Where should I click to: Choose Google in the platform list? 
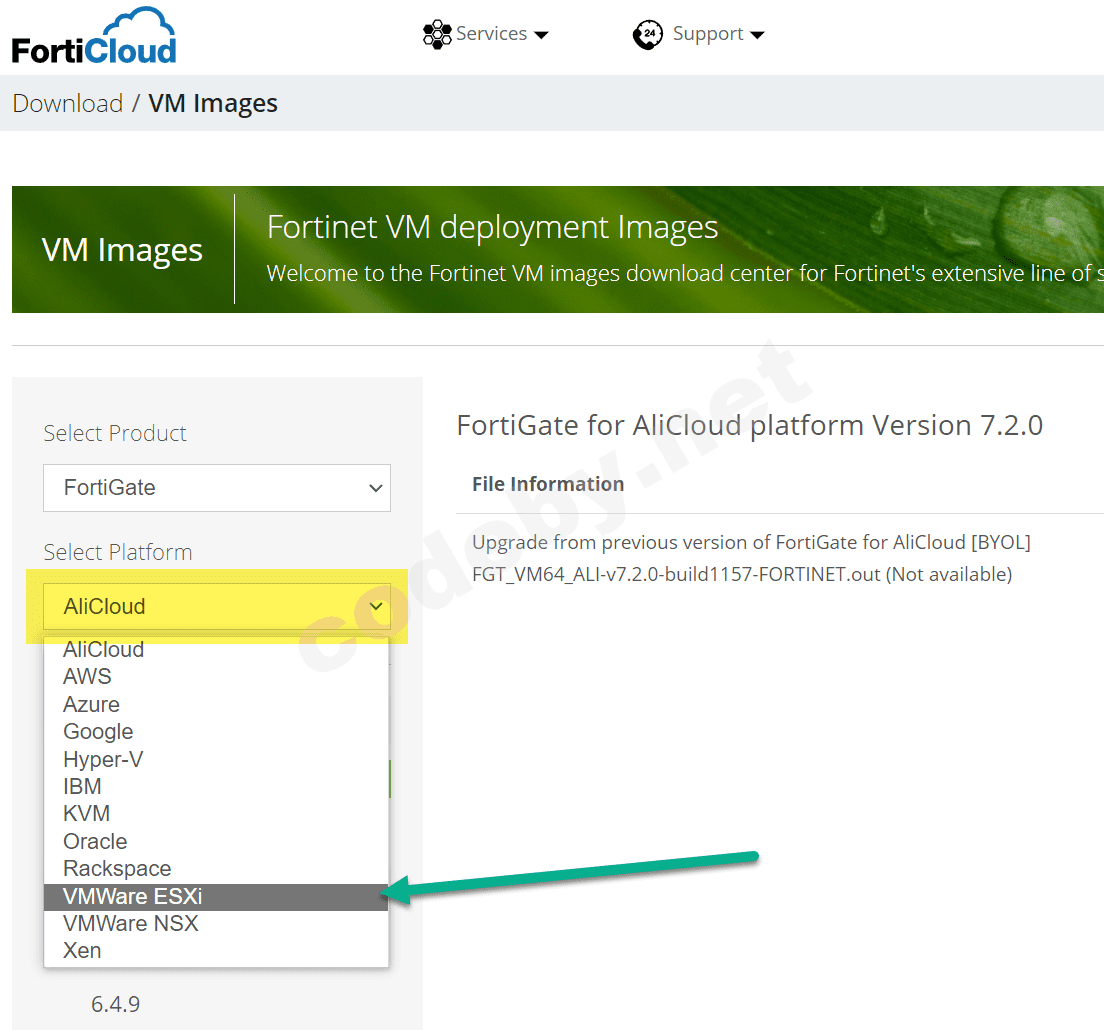click(98, 732)
